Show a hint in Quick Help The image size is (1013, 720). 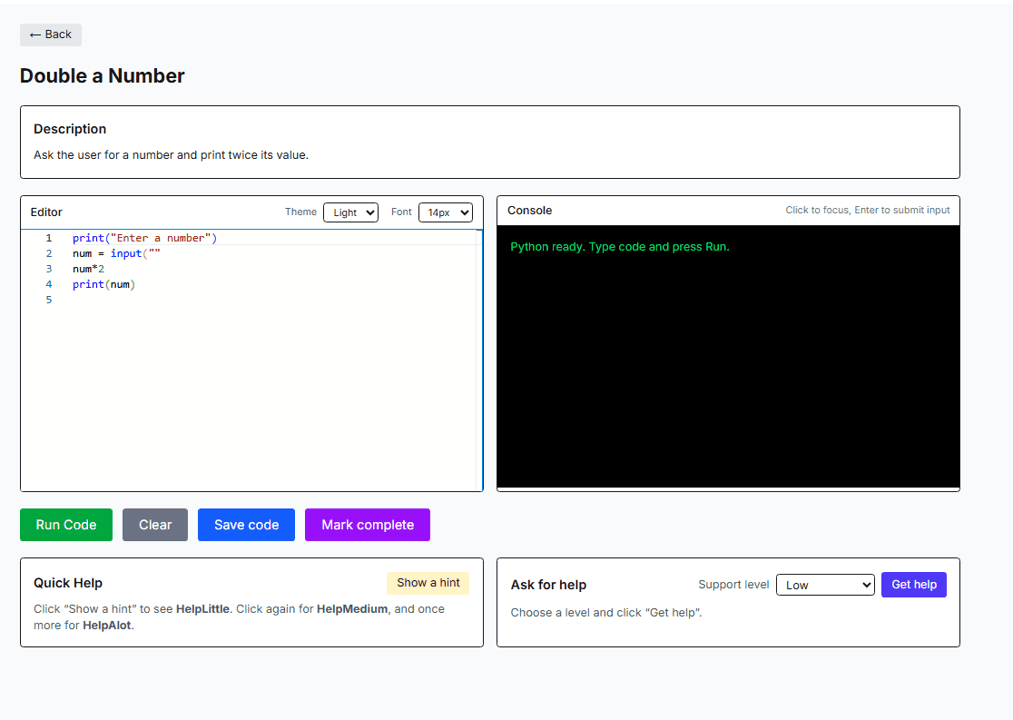(428, 583)
